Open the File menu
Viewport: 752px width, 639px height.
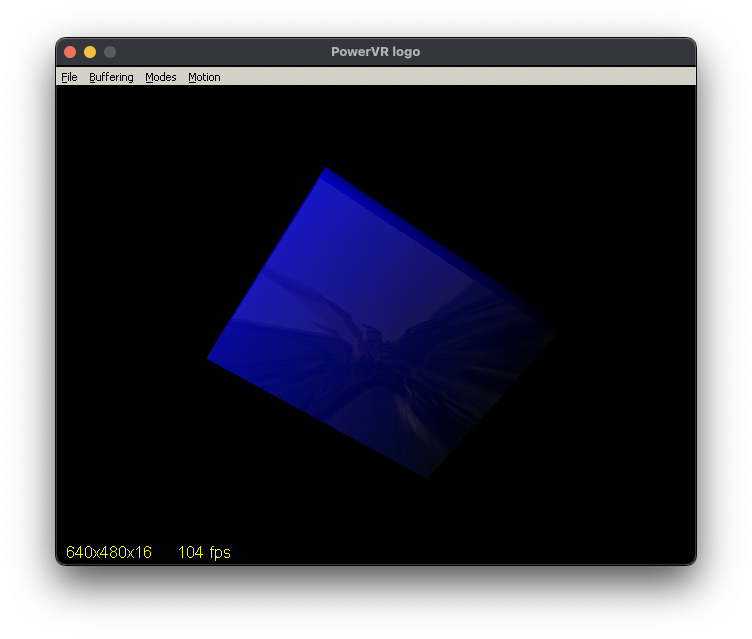pos(69,77)
